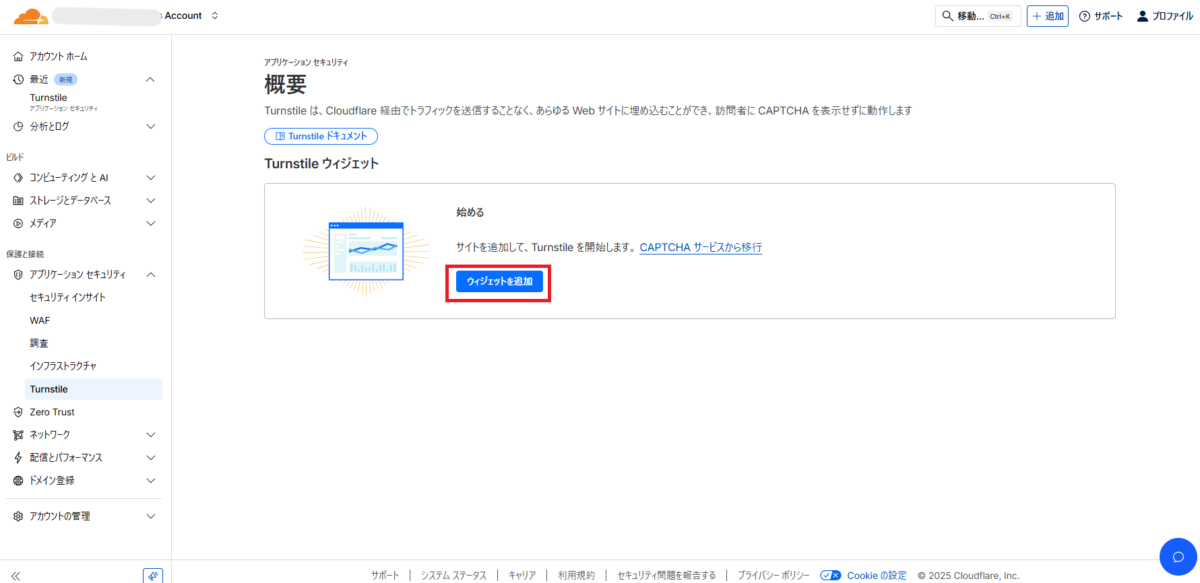Collapse the アプリケーション セキュリティ section
The width and height of the screenshot is (1200, 583).
pos(150,274)
